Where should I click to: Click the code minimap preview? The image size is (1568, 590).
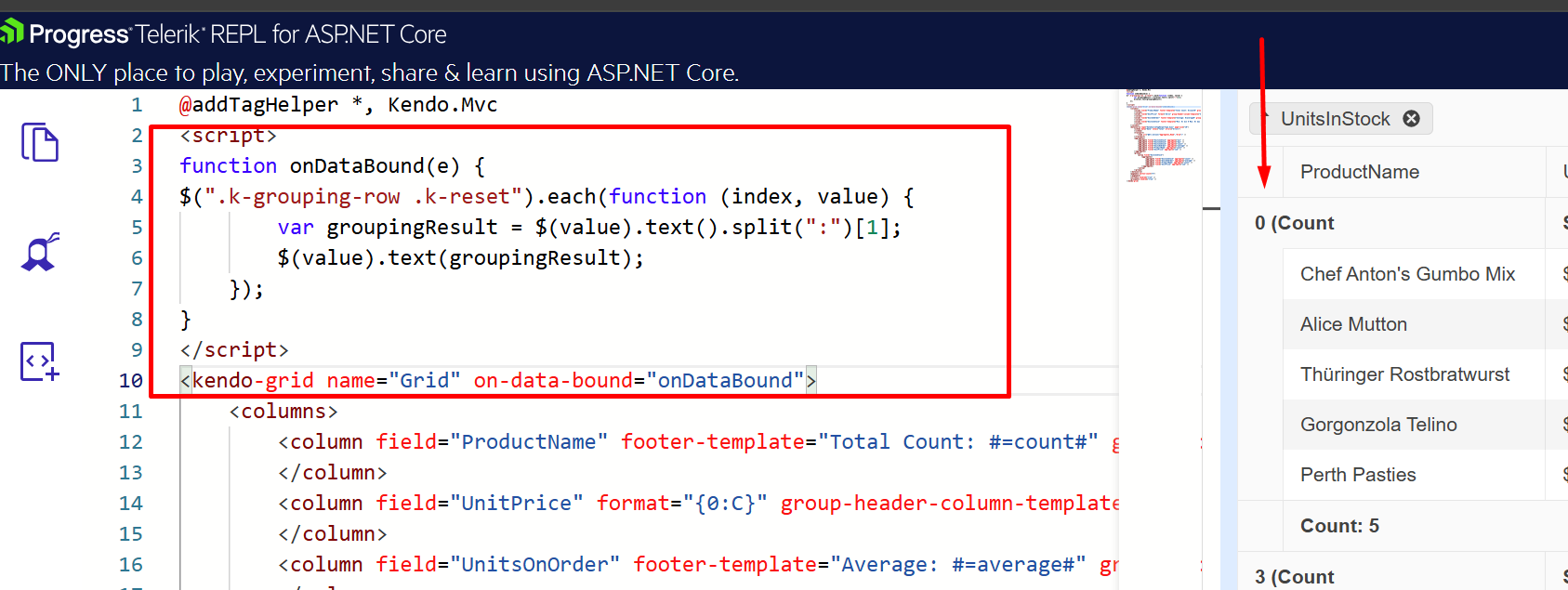tap(1163, 136)
